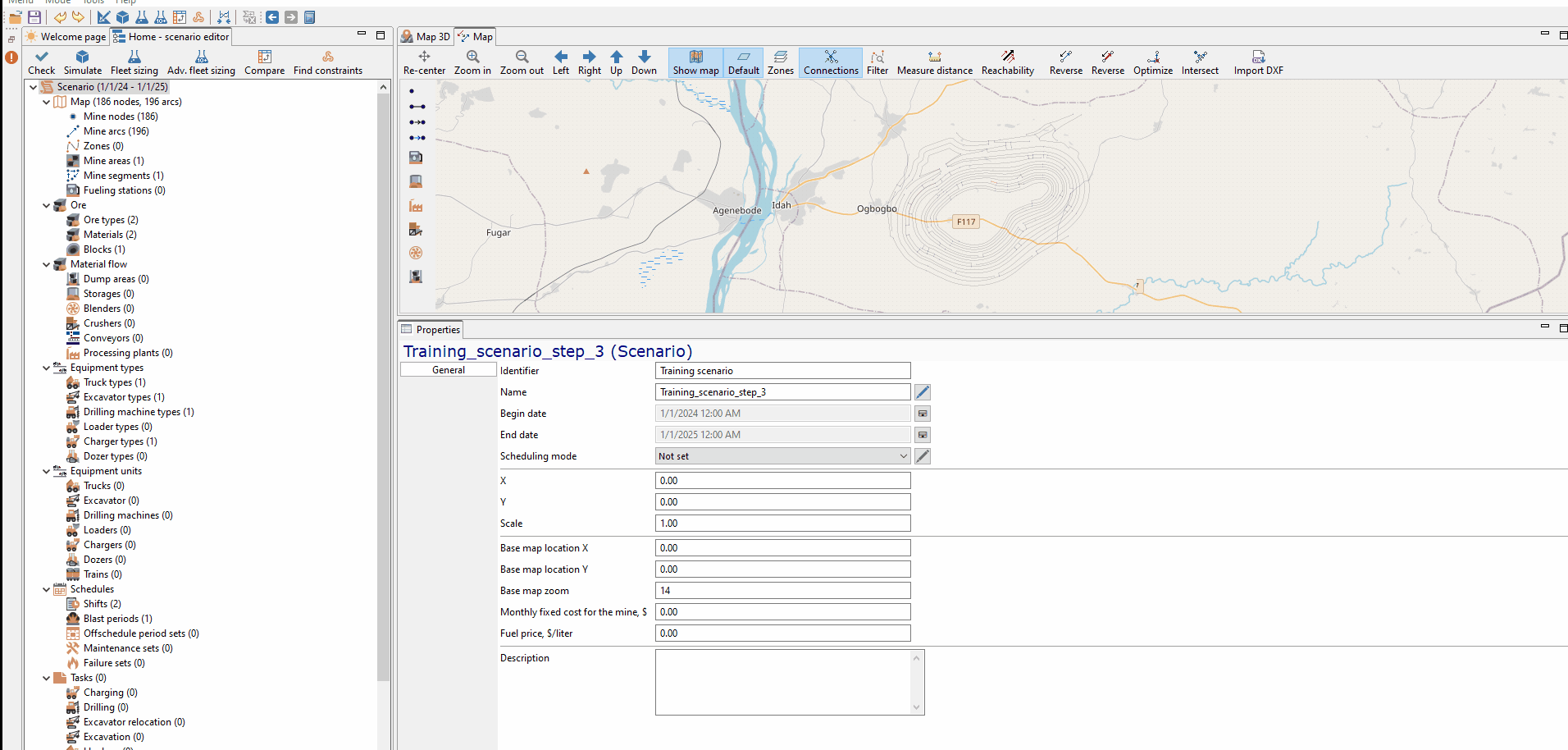Open the Fleet sizing tool

[x=134, y=62]
